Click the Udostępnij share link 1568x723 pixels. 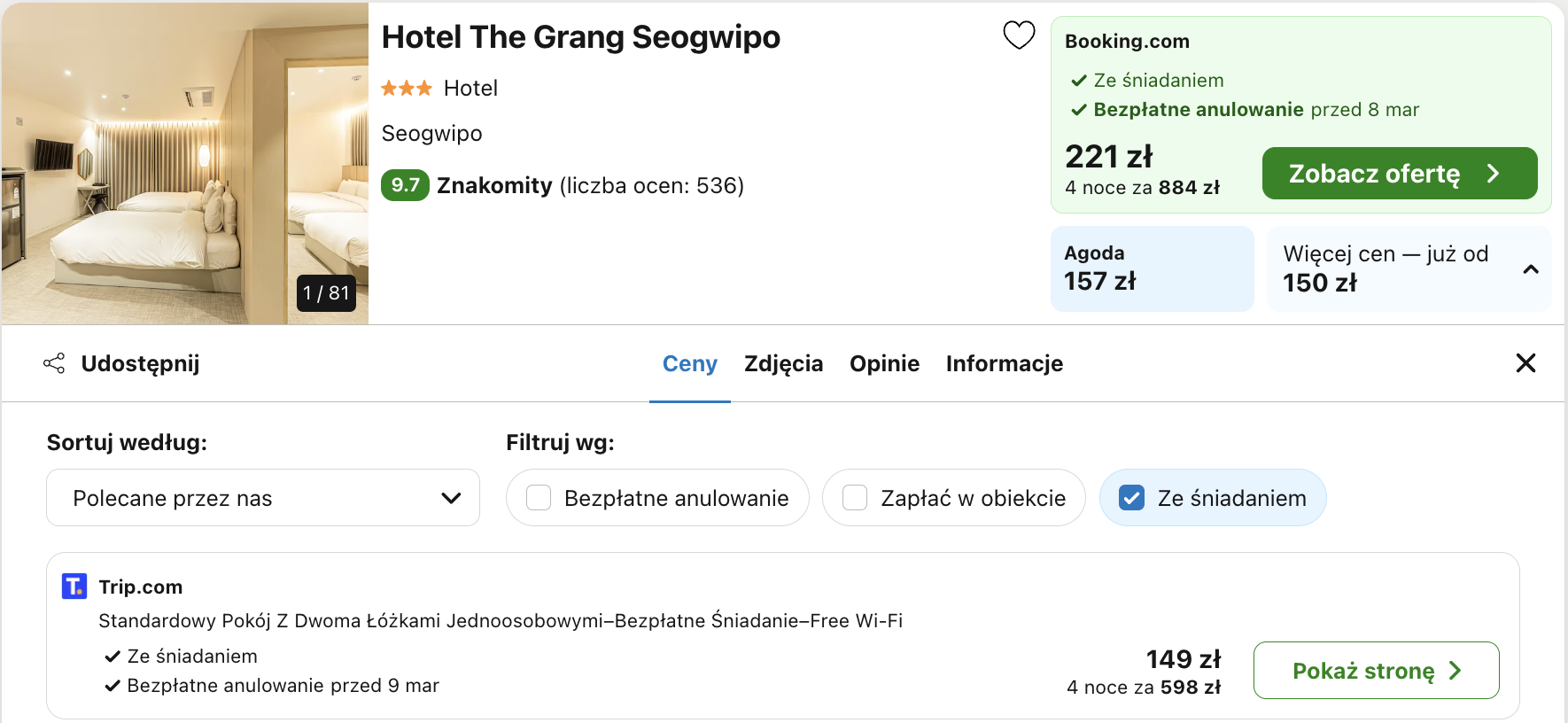coord(140,363)
